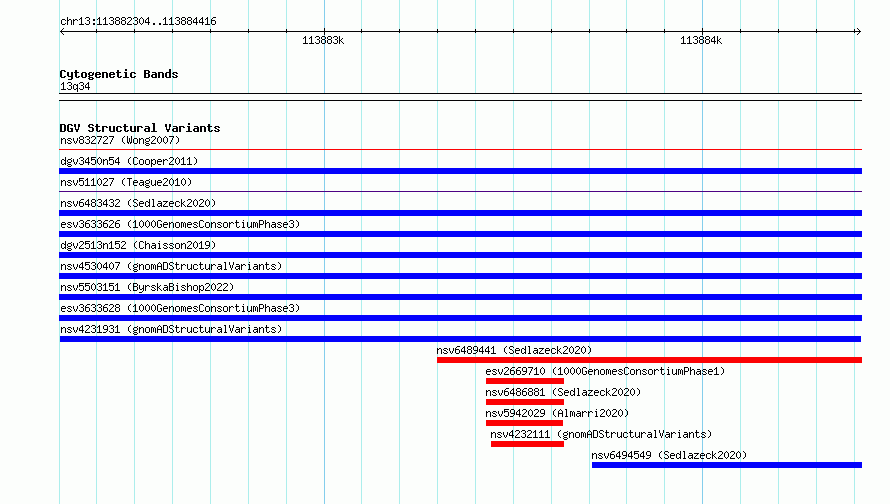Open the nsv5503151 (ByrskaBishop2022) label
Screen dimensions: 890x504
[x=147, y=287]
